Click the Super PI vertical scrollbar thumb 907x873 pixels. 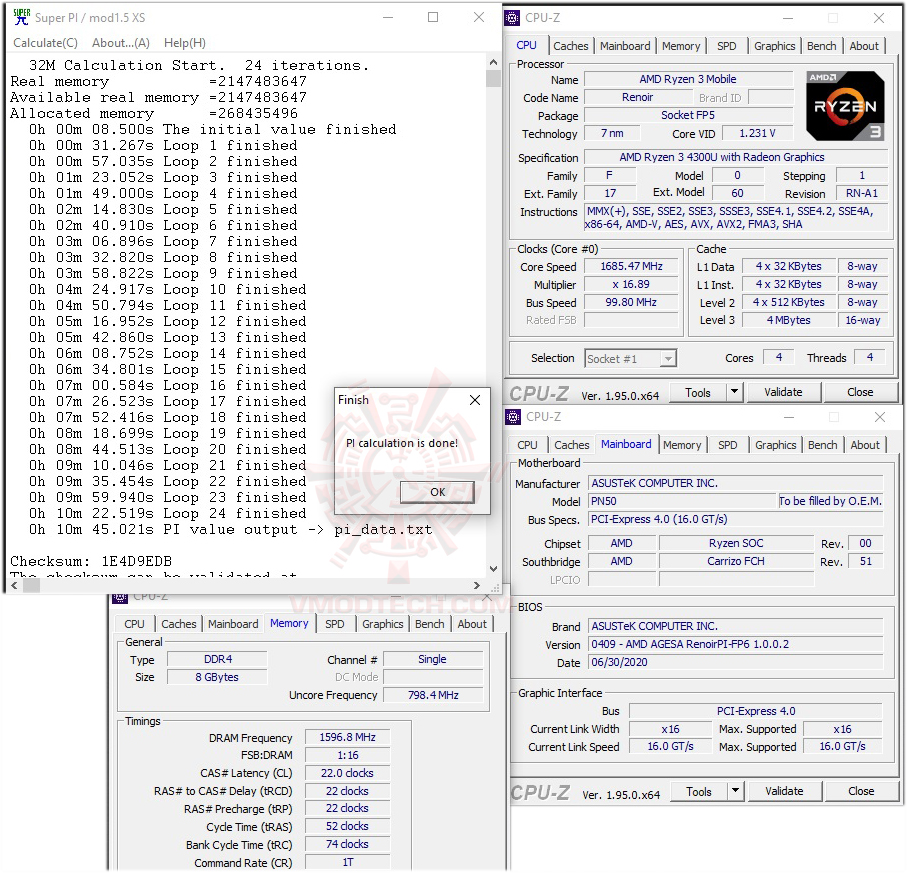tap(493, 78)
